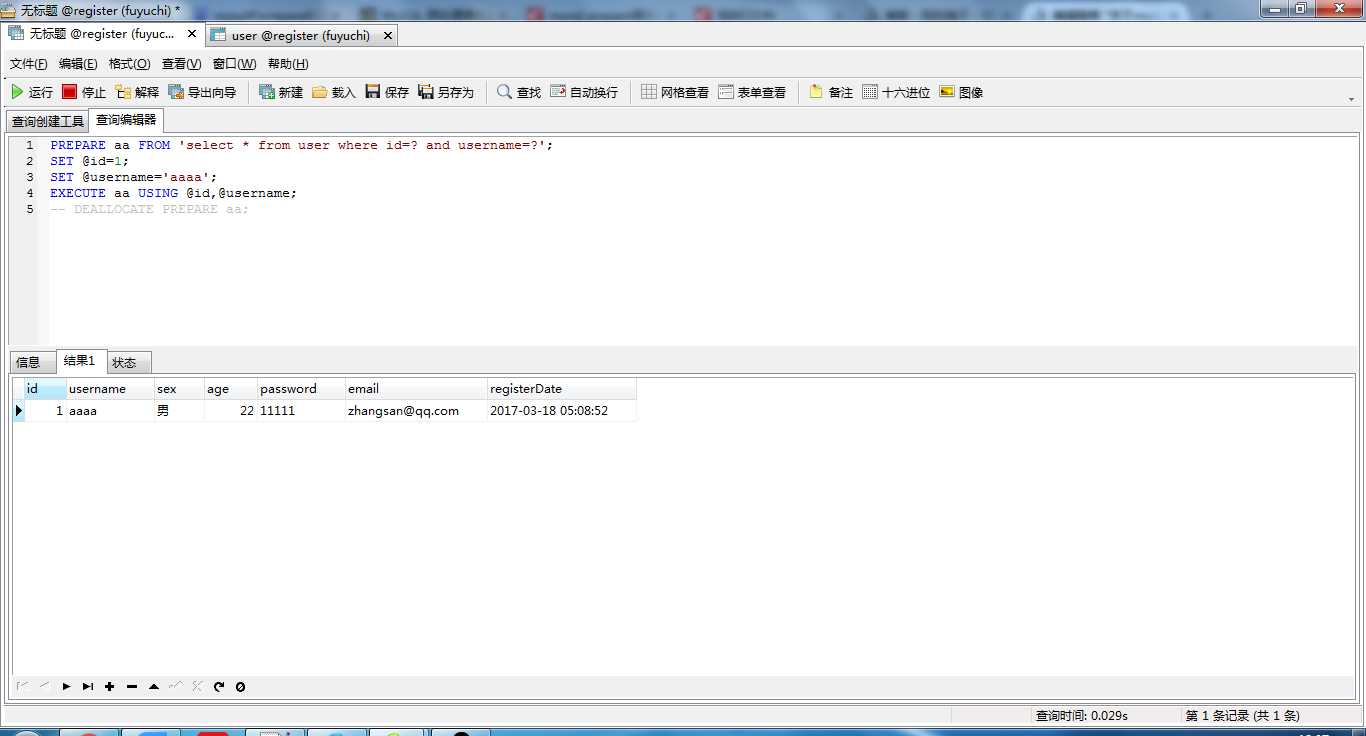1366x736 pixels.
Task: Open the 查找 find tool
Action: tap(519, 92)
